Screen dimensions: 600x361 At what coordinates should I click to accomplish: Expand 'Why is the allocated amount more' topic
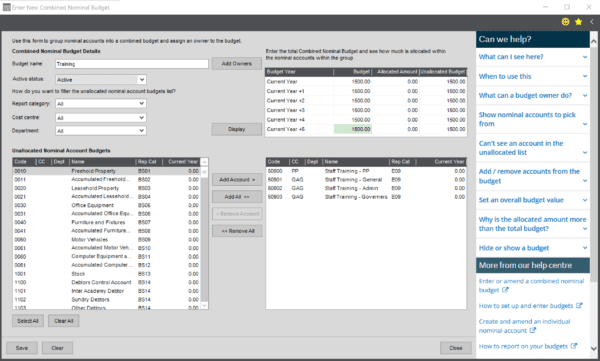[x=533, y=224]
